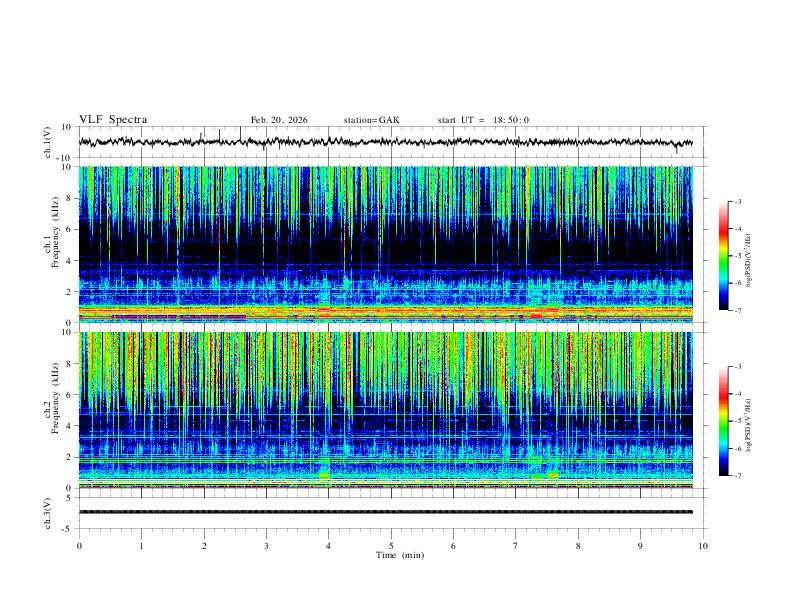Image resolution: width=792 pixels, height=612 pixels.
Task: Click time axis tick label '1'
Action: pos(142,546)
